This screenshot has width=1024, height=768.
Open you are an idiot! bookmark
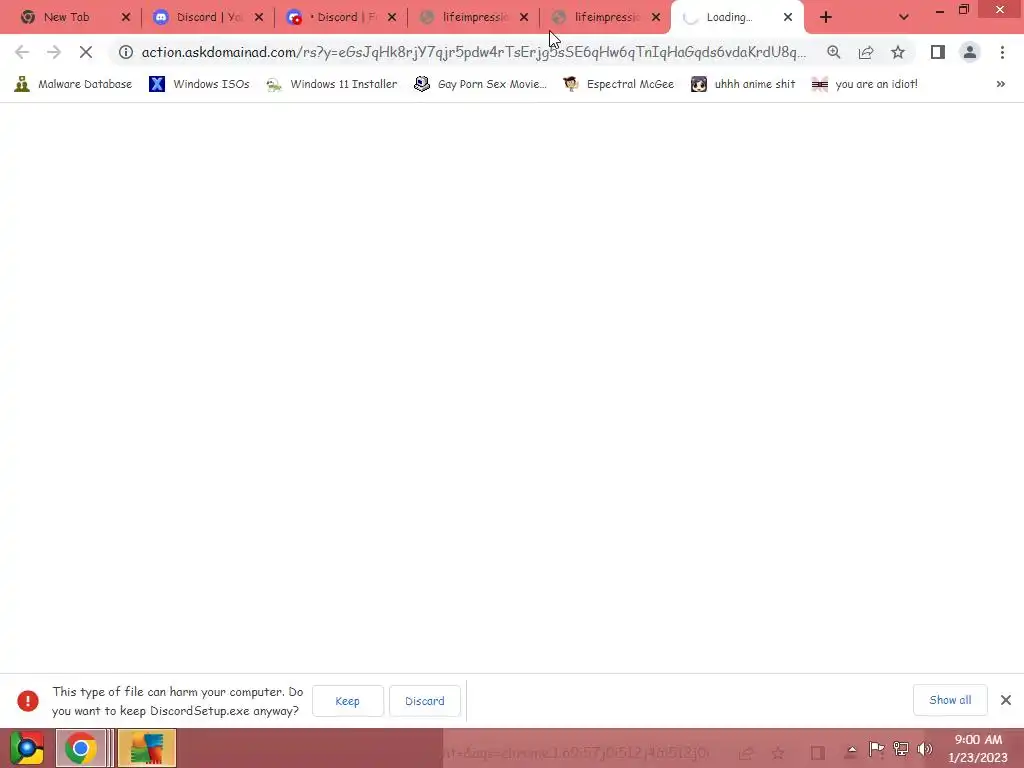(x=865, y=84)
